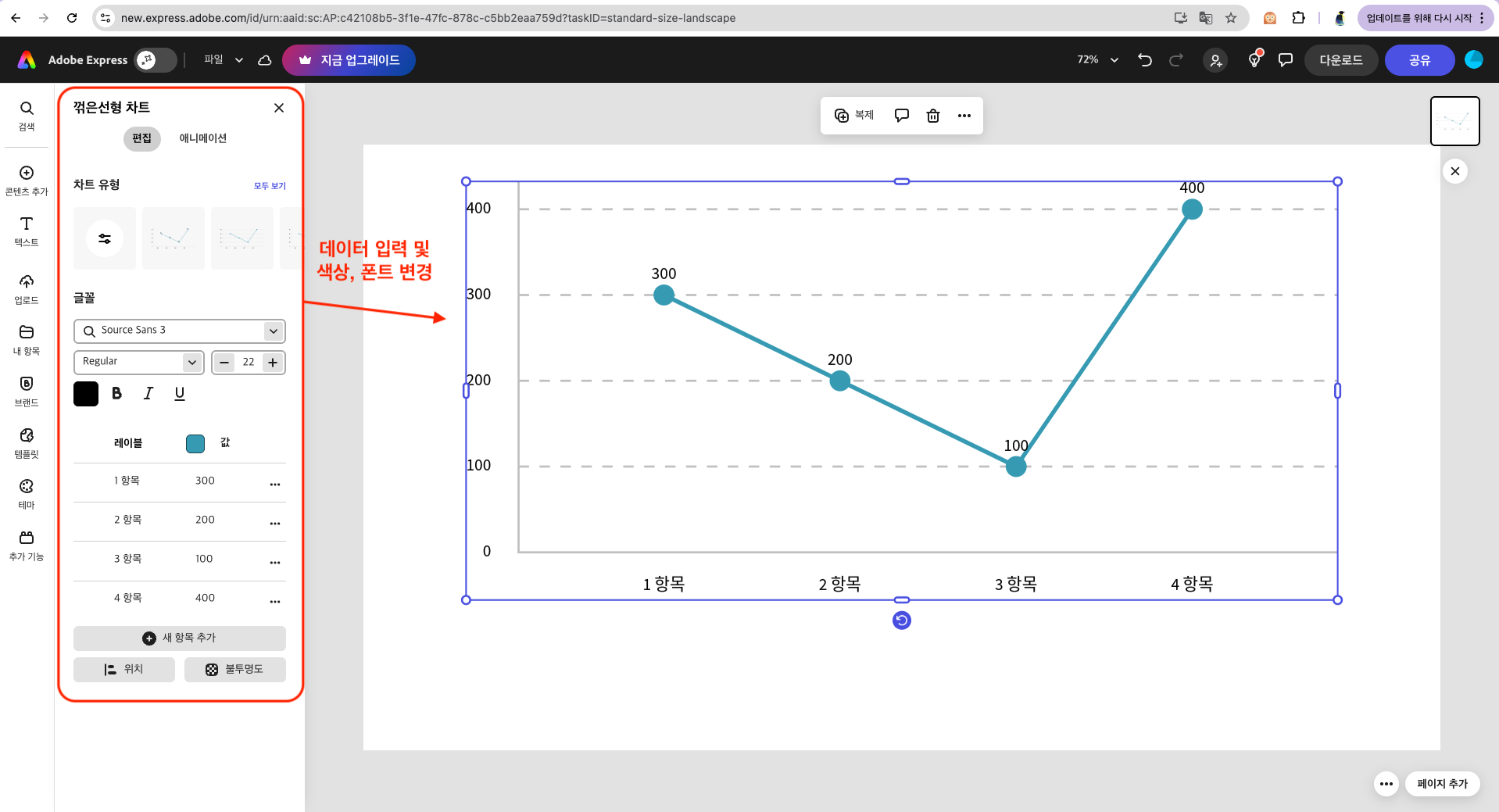Click the undo arrow in top bar
The image size is (1499, 812).
[x=1145, y=60]
